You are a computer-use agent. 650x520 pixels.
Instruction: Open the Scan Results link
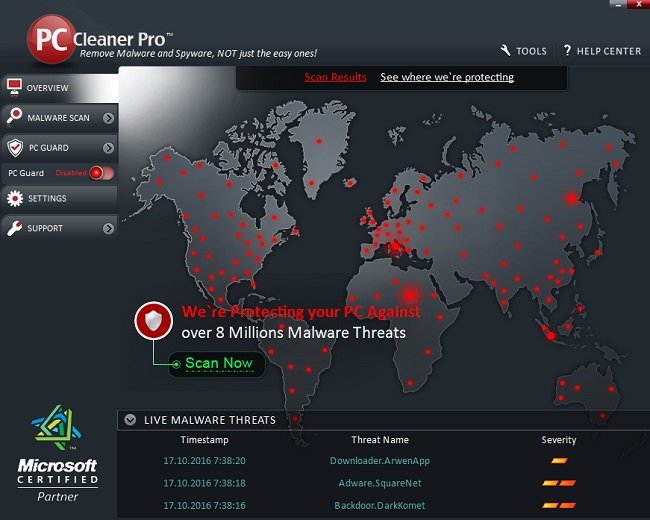(335, 77)
